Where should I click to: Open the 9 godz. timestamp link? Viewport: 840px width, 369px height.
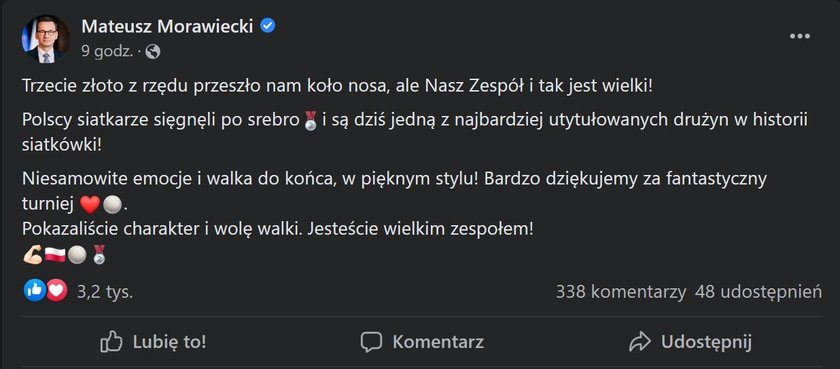107,51
